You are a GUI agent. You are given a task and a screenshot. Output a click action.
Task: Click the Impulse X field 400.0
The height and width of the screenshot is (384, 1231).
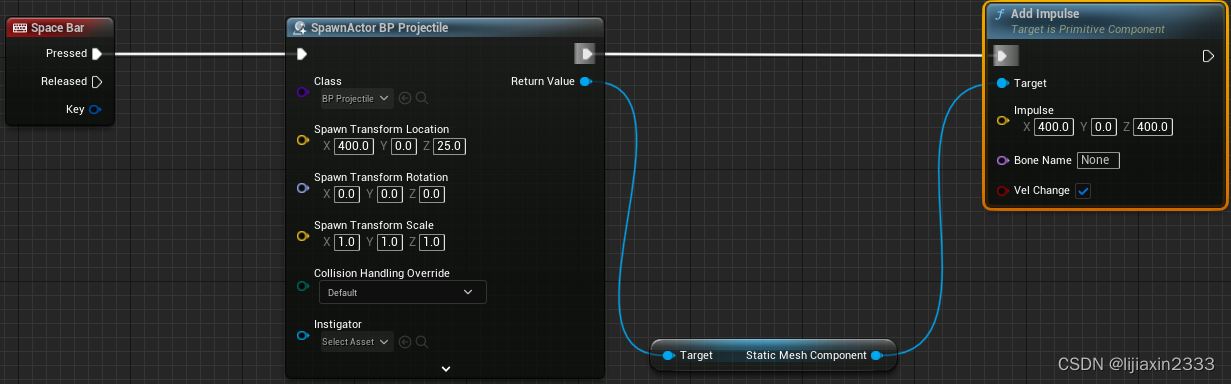(1054, 127)
